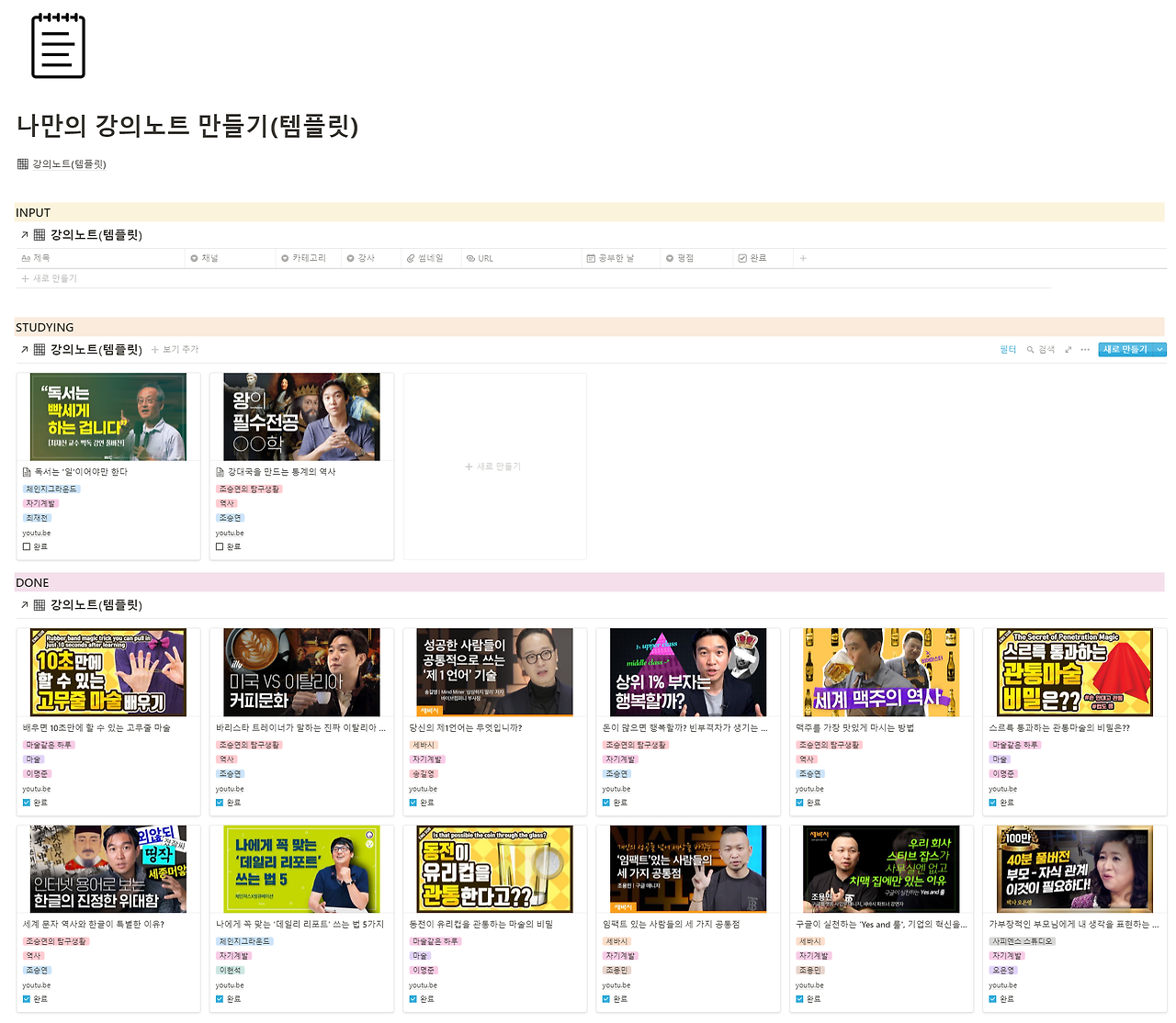Open the 고무줄 마술 배우기 thumbnail
The width and height of the screenshot is (1176, 1023).
108,672
